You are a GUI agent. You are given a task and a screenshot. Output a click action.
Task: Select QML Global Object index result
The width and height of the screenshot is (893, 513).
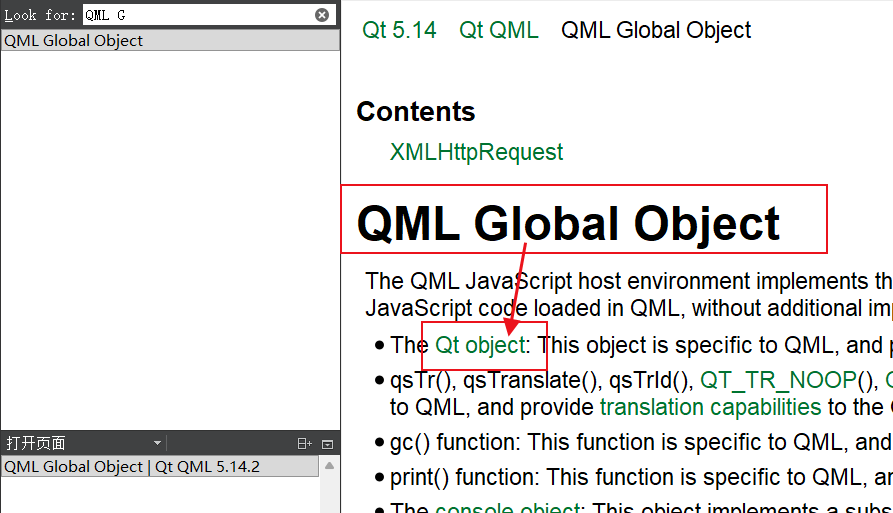click(170, 40)
